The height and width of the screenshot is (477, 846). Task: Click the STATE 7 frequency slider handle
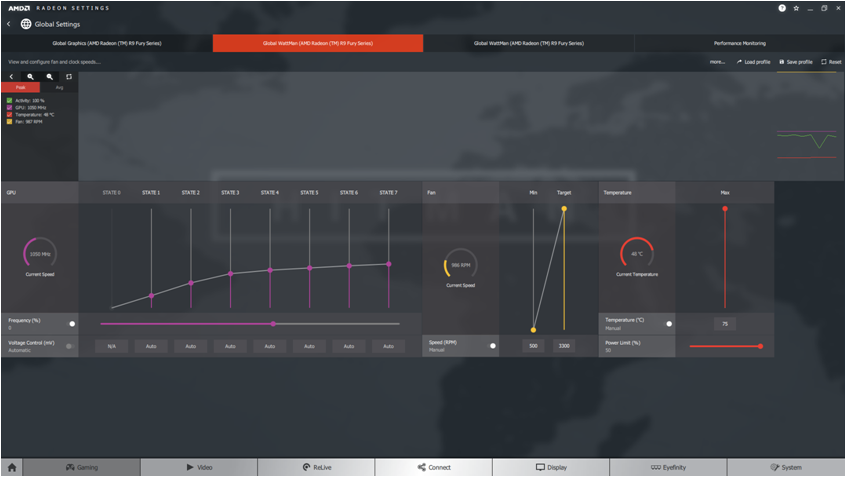(388, 264)
